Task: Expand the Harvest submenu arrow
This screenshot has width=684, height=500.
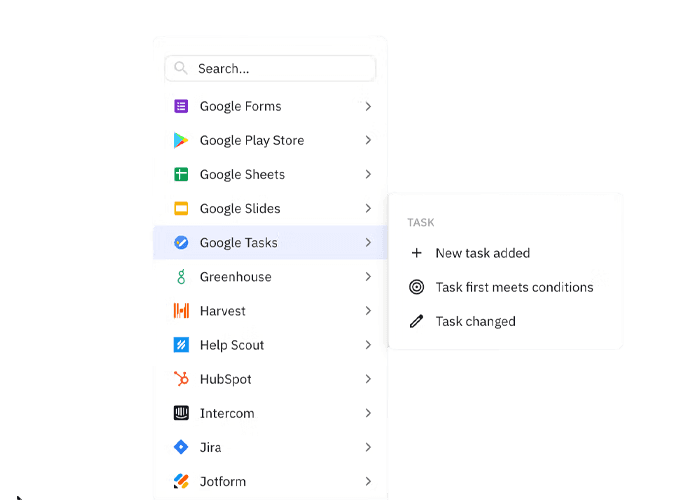Action: coord(368,311)
